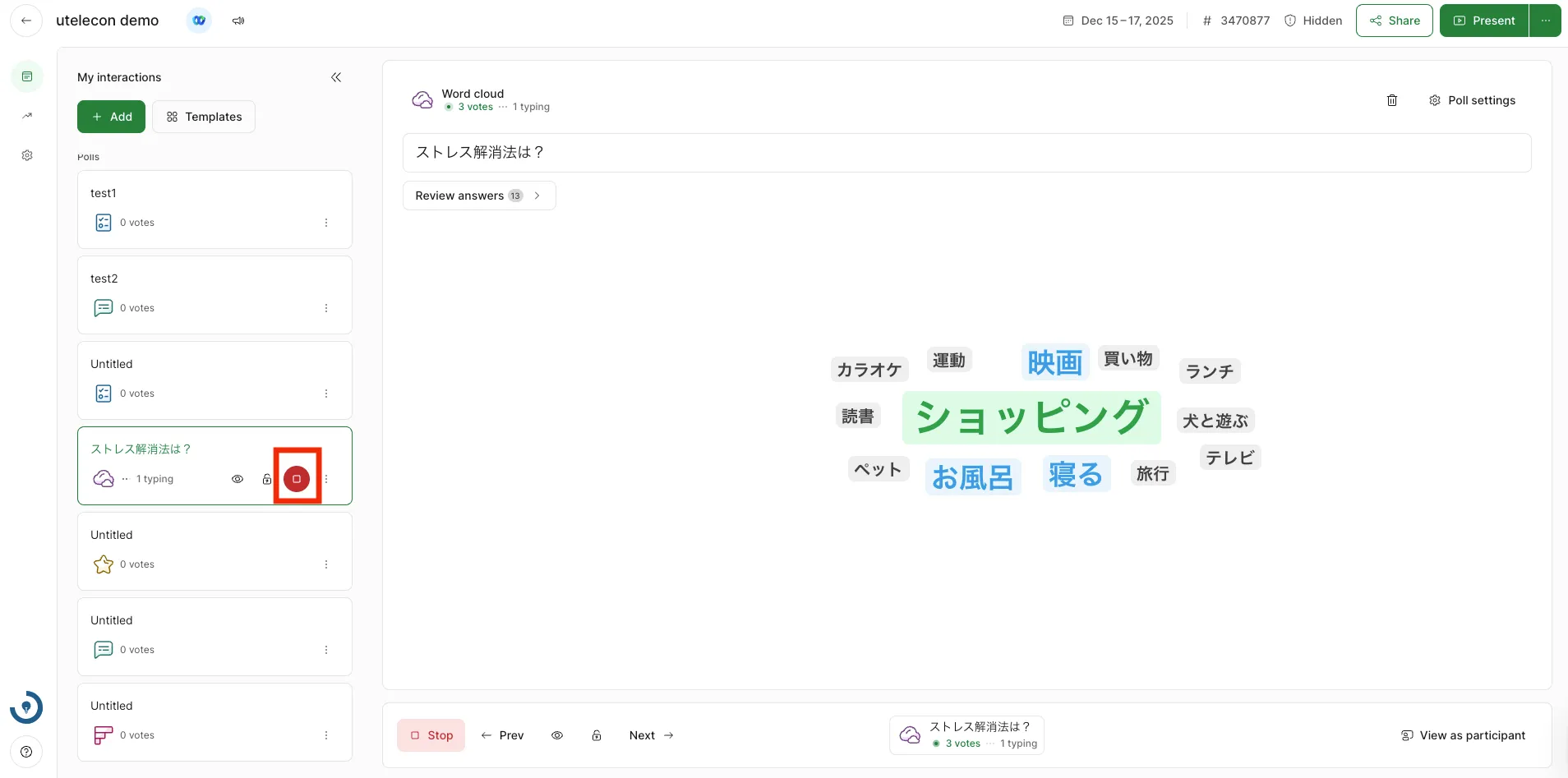Click the megaphone icon in the header

click(x=238, y=21)
